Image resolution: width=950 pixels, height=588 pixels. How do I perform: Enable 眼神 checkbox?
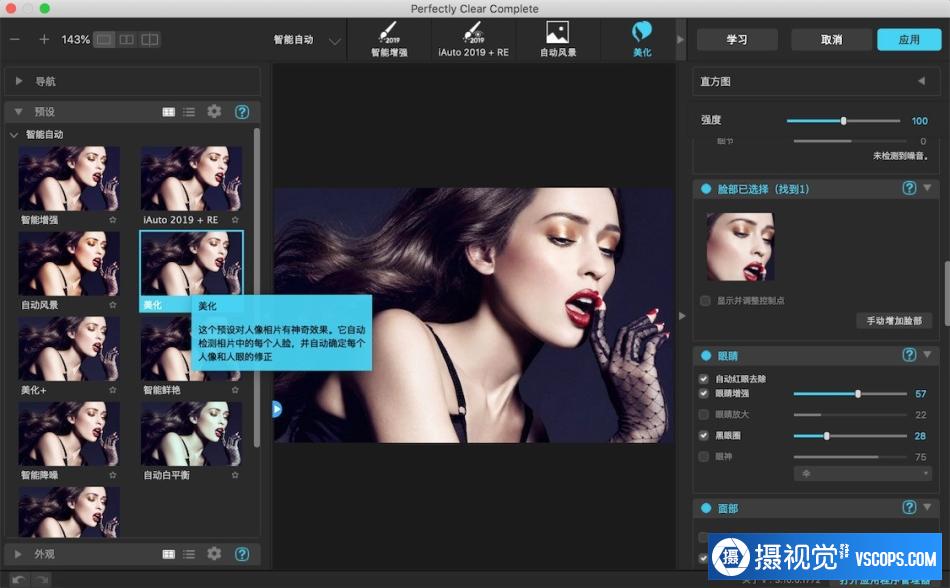click(x=703, y=457)
